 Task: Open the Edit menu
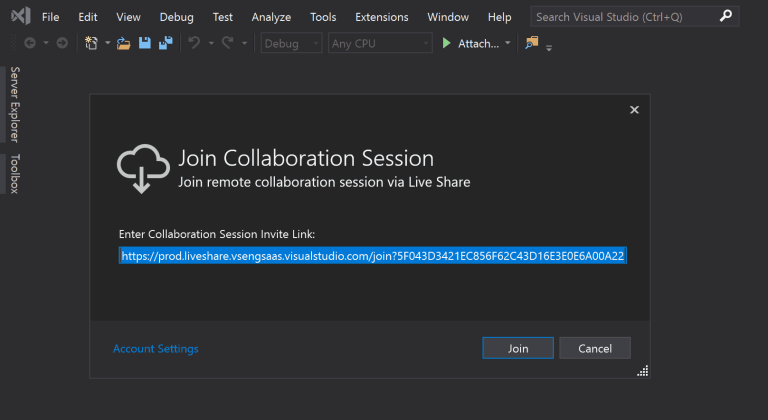(x=88, y=17)
